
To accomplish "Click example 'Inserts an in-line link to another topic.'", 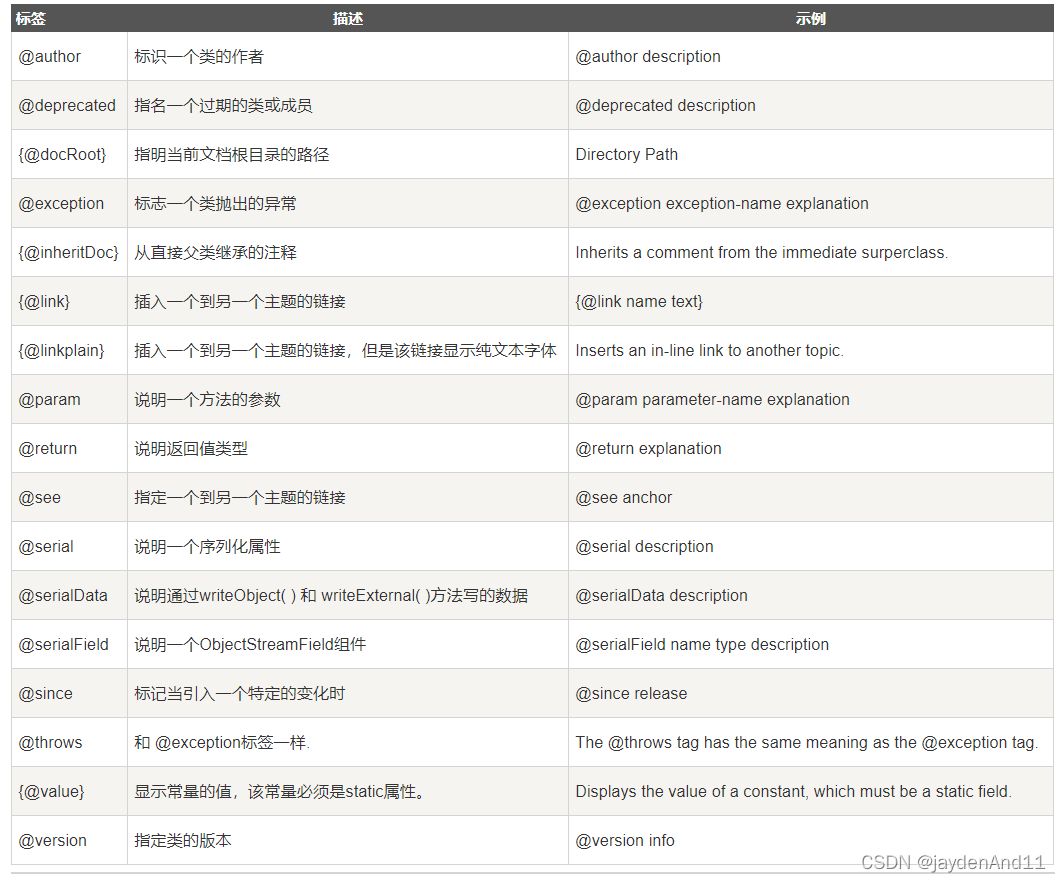I will (x=710, y=351).
